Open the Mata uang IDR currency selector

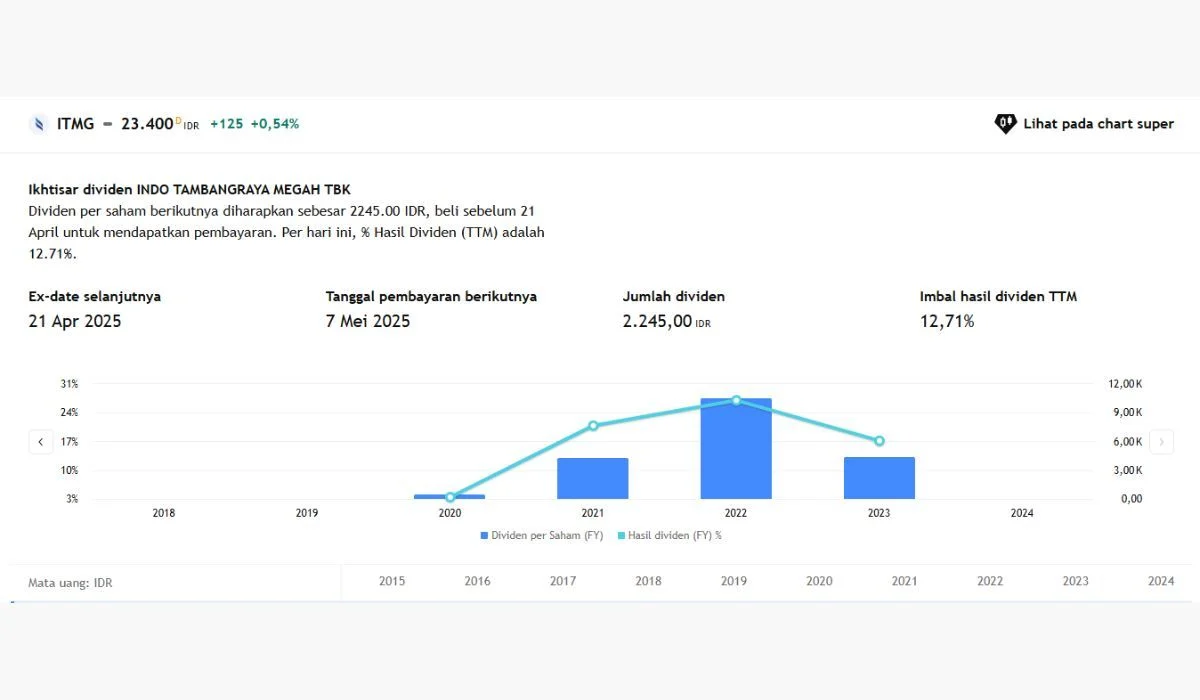click(70, 582)
